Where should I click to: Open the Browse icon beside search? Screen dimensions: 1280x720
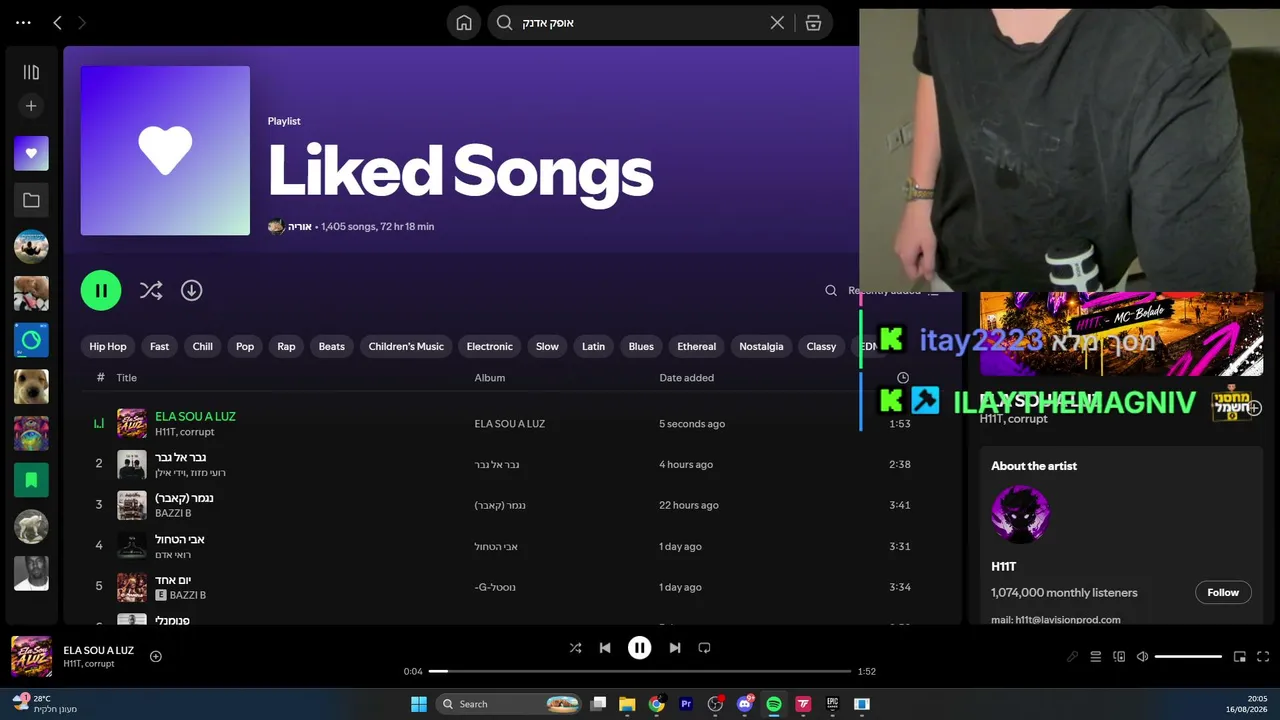pyautogui.click(x=814, y=23)
